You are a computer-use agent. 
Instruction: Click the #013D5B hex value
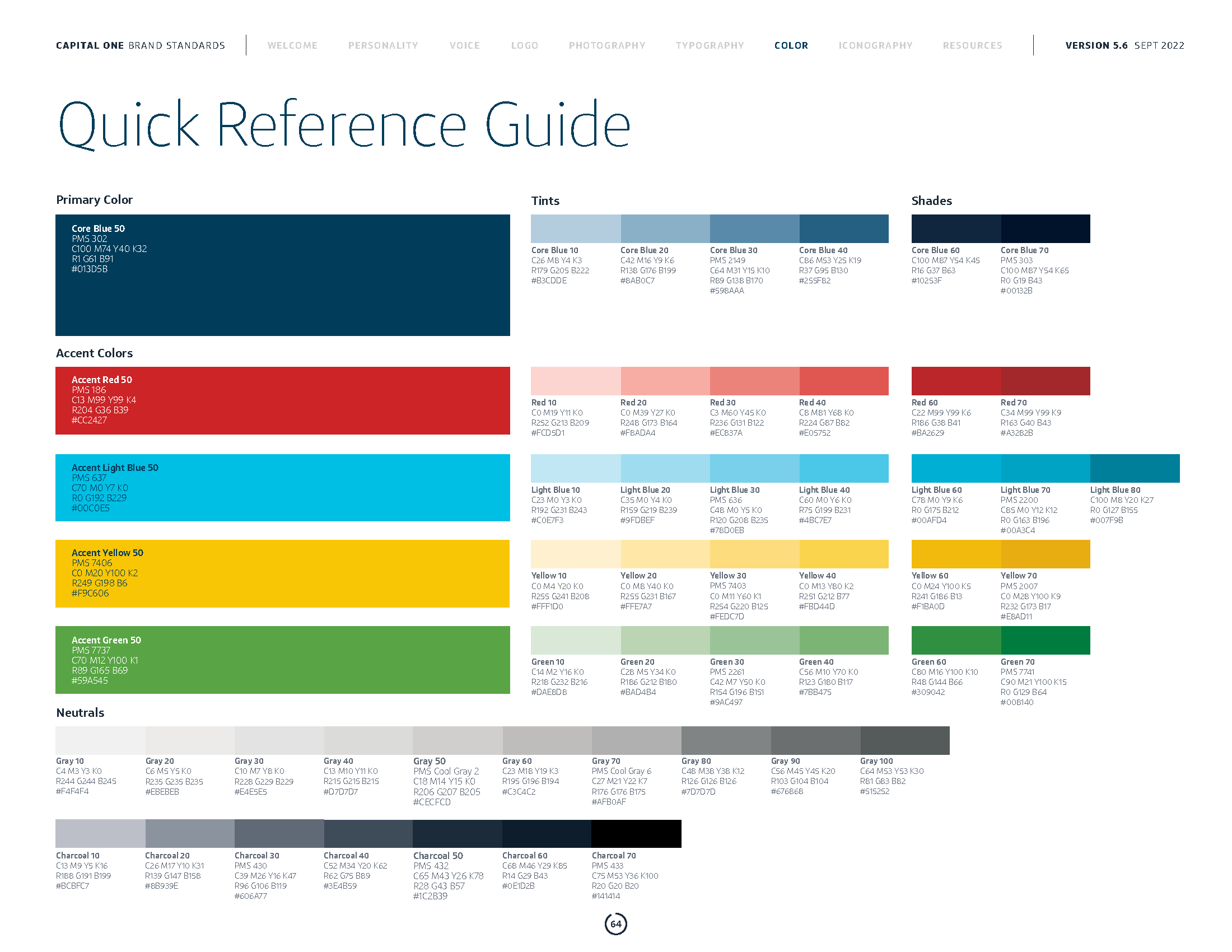pyautogui.click(x=90, y=269)
